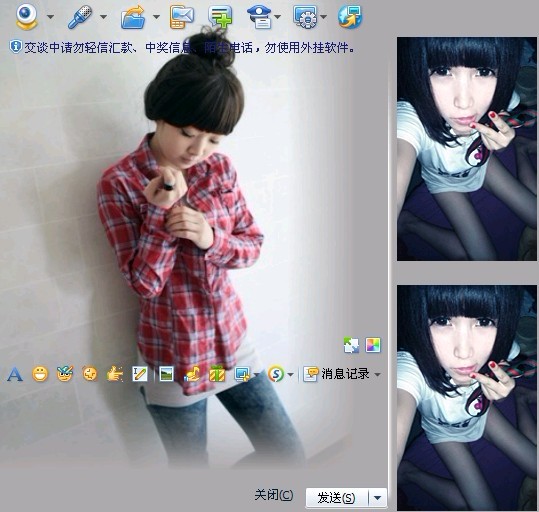Click the anti-fraud warning text notice
Image resolution: width=539 pixels, height=512 pixels.
point(189,47)
